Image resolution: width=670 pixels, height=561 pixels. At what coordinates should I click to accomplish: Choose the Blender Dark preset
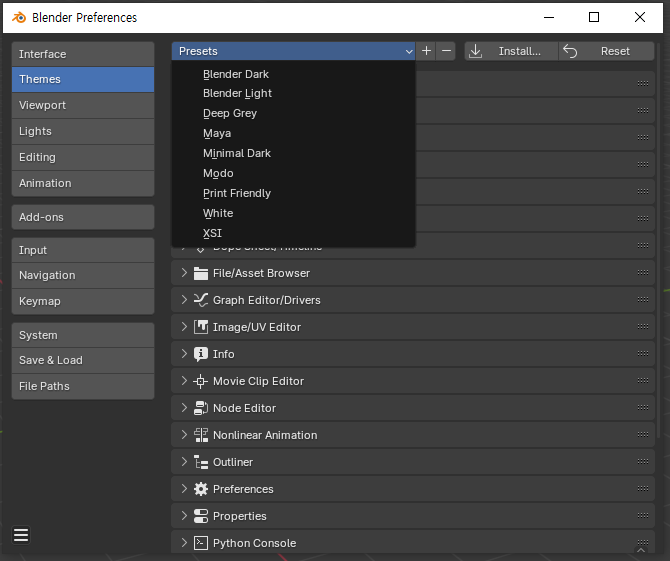coord(294,74)
